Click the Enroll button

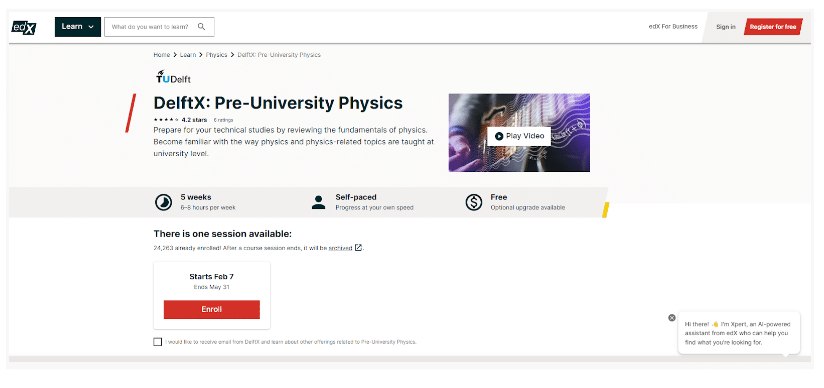(212, 310)
